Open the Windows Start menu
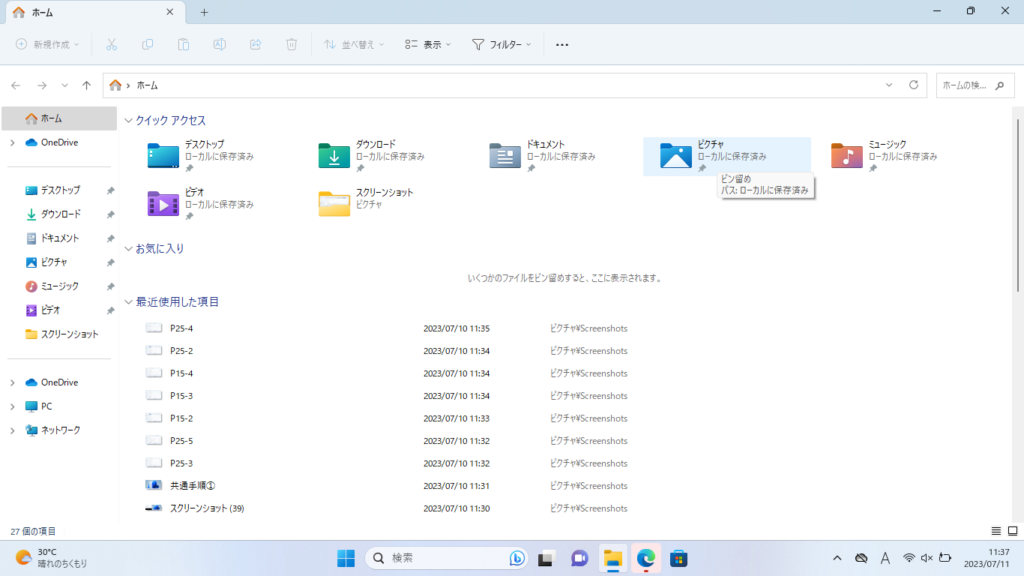Screen dimensions: 1024x576 pos(345,558)
